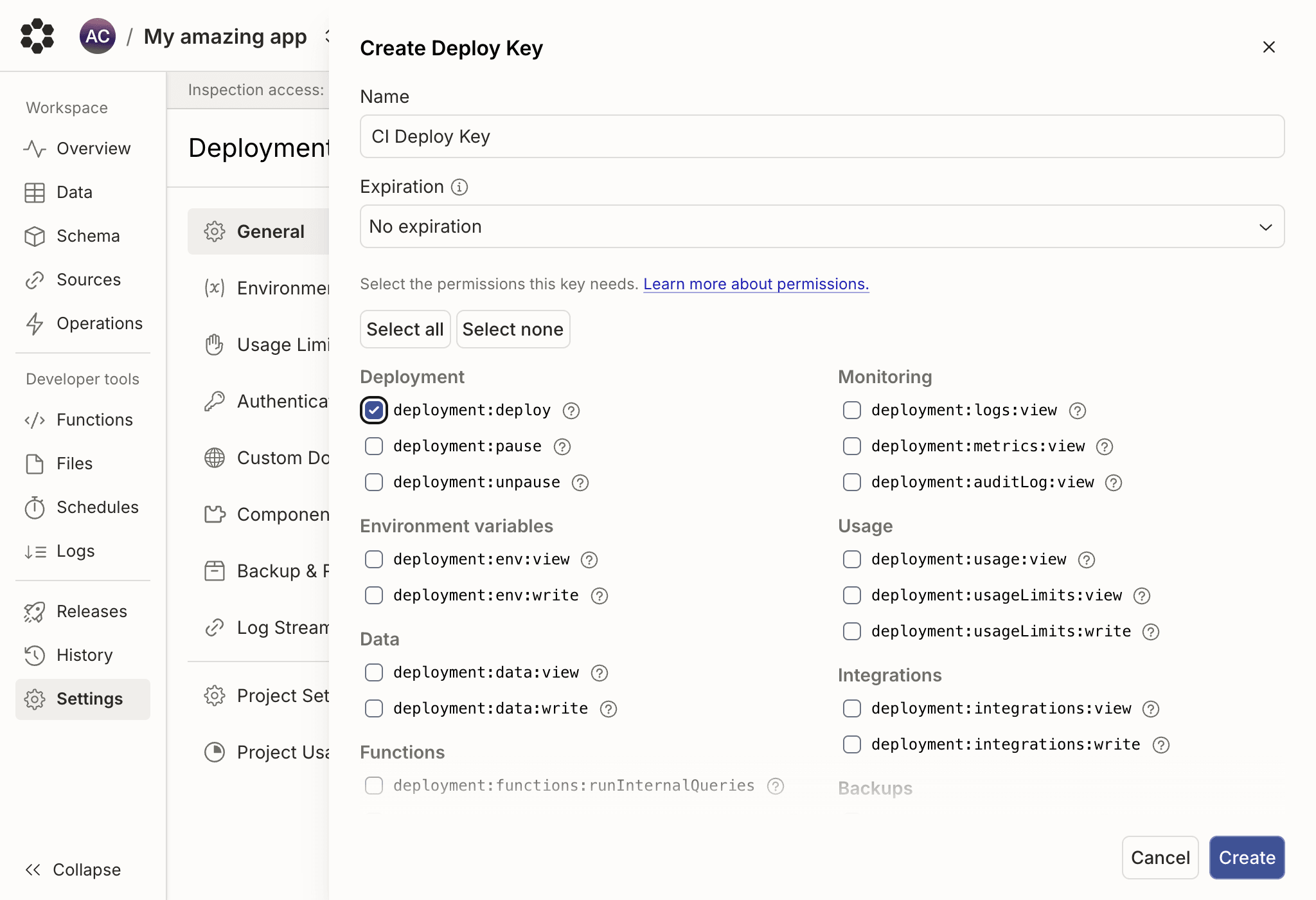Click the Operations lightning icon
1316x900 pixels.
(35, 323)
